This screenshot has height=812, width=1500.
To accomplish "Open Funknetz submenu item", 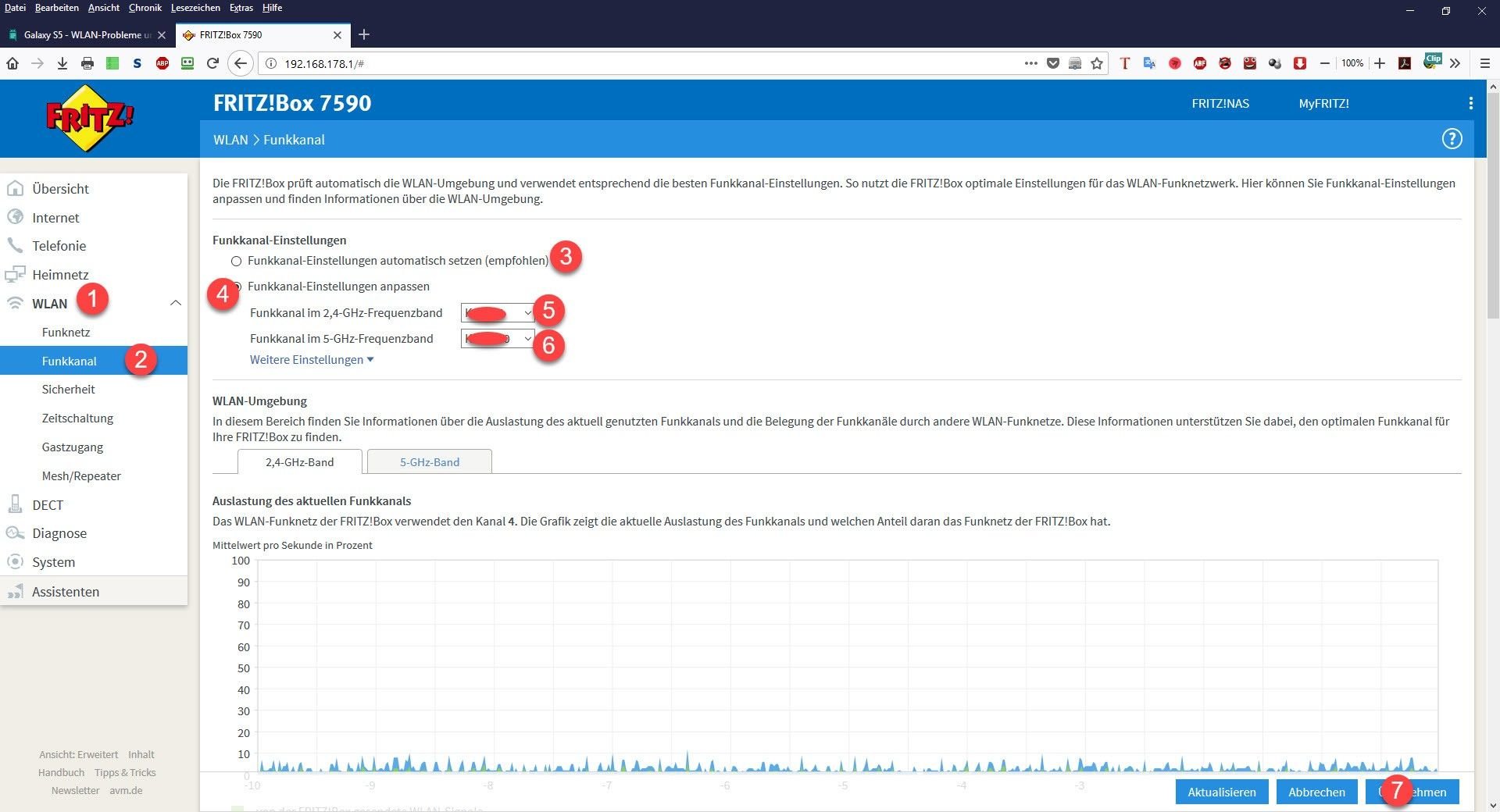I will (94, 333).
